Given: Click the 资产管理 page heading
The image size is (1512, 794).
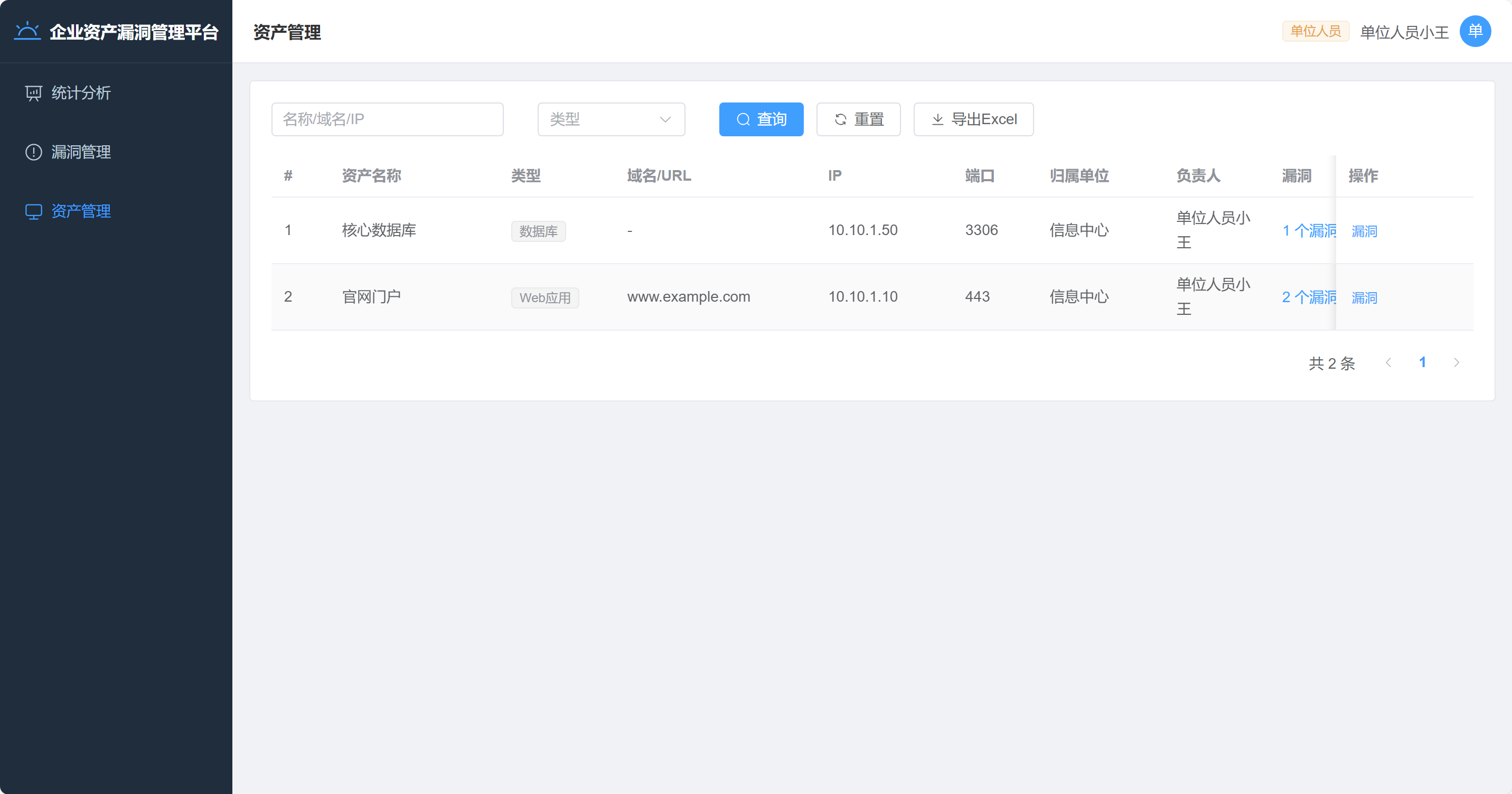Looking at the screenshot, I should click(x=287, y=32).
